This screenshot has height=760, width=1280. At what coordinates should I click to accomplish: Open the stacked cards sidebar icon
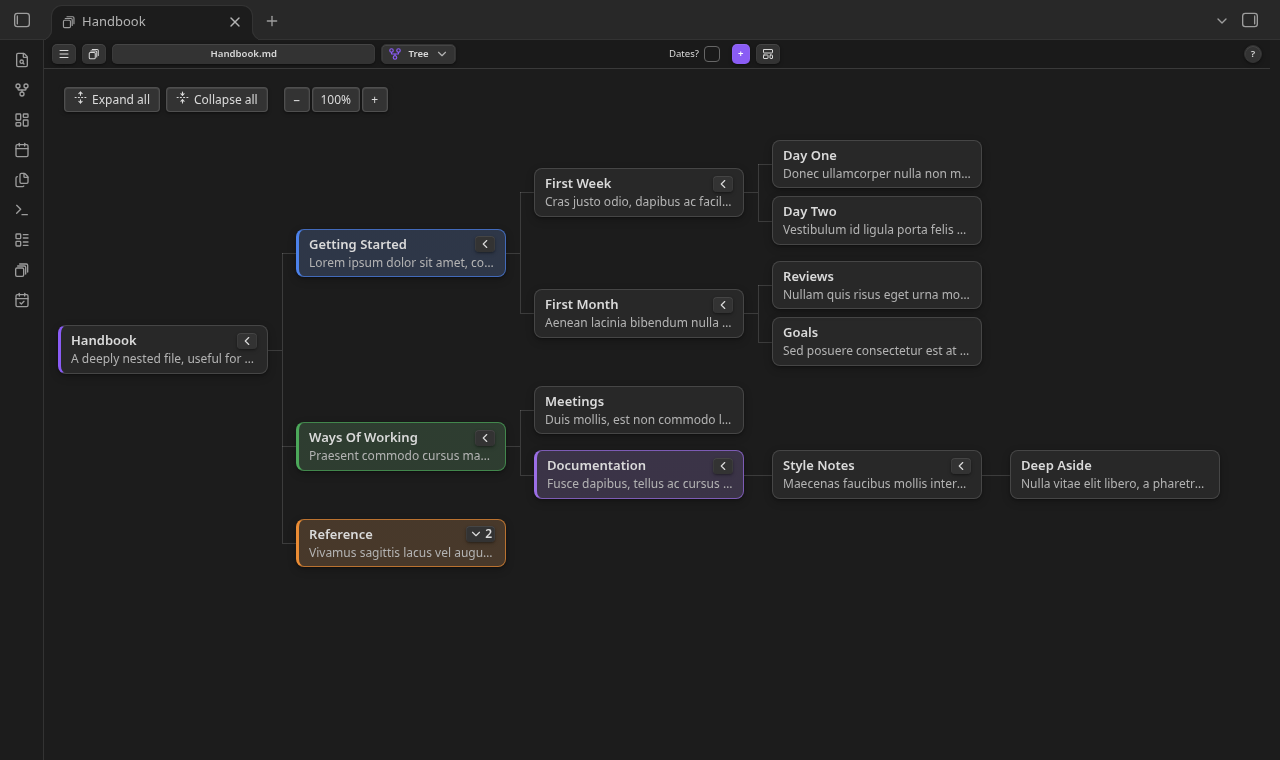[22, 270]
